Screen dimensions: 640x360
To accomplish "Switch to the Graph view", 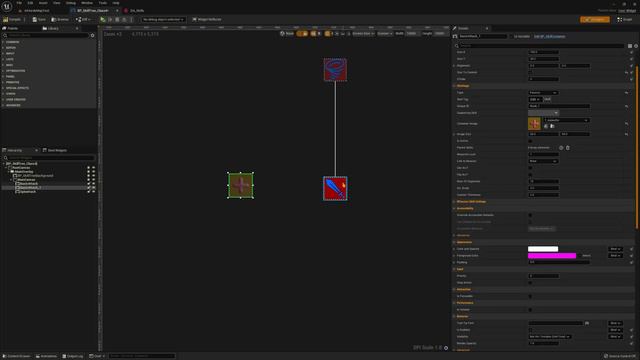I will click(624, 19).
